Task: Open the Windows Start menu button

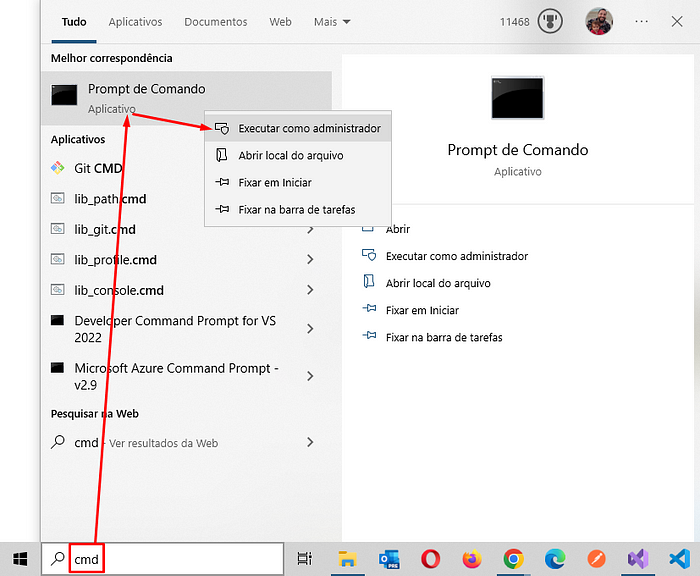Action: point(20,559)
